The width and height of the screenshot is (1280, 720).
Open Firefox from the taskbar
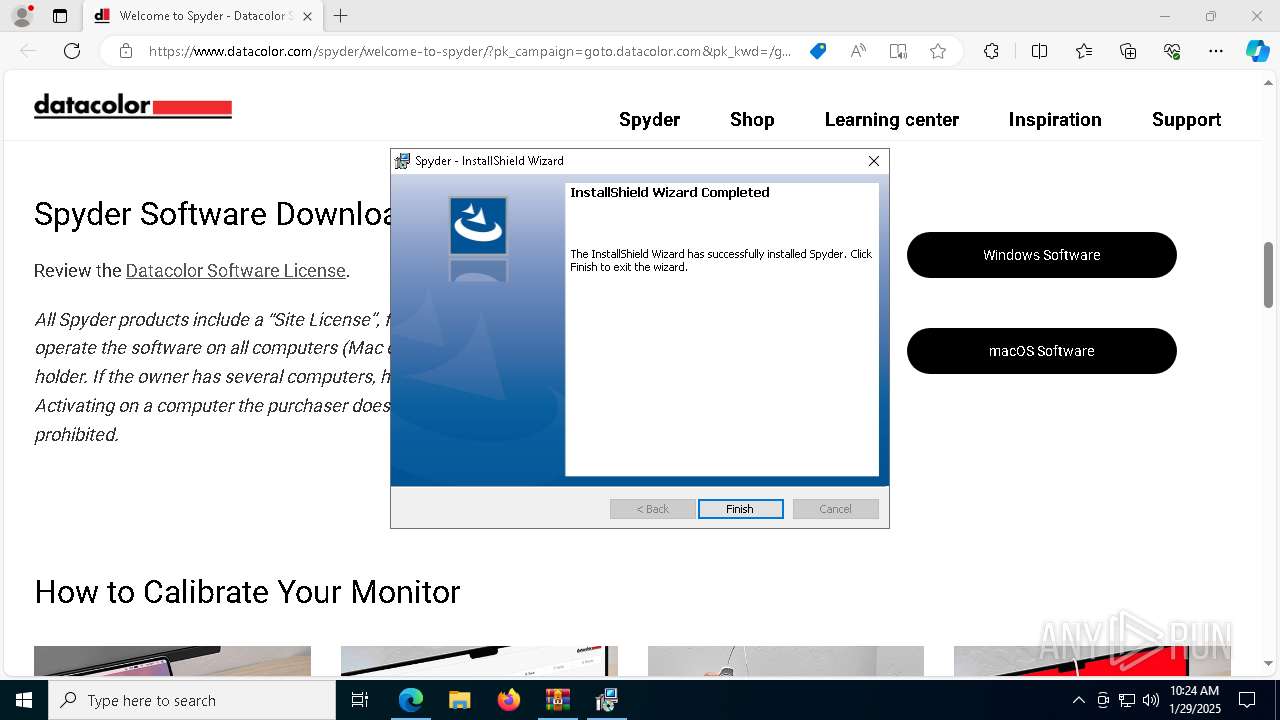tap(509, 700)
